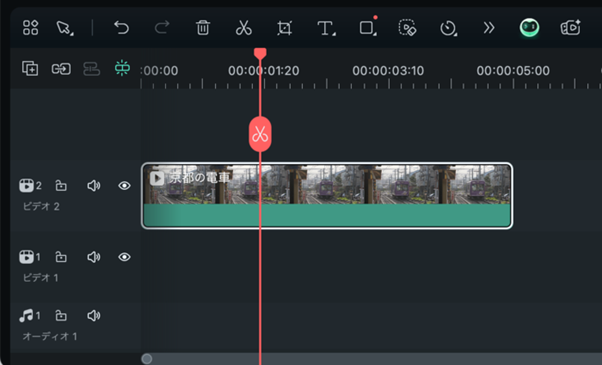This screenshot has width=602, height=365.
Task: Click the ビデオ 2 track label
Action: point(41,206)
